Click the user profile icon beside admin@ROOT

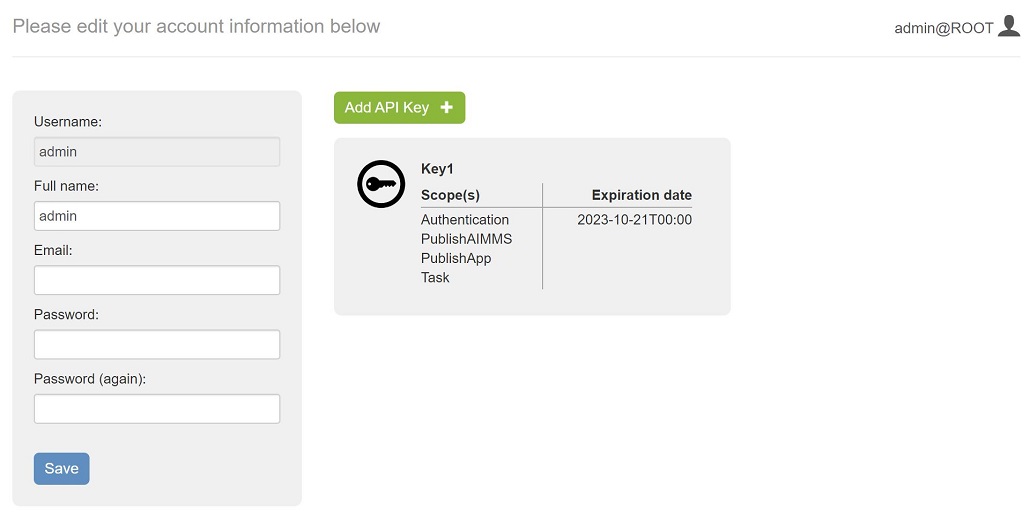(x=1008, y=26)
